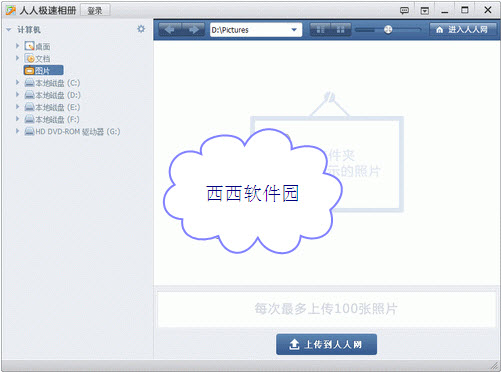501x372 pixels.
Task: Select 本地磁盘 (D:) drive
Action: pos(52,95)
